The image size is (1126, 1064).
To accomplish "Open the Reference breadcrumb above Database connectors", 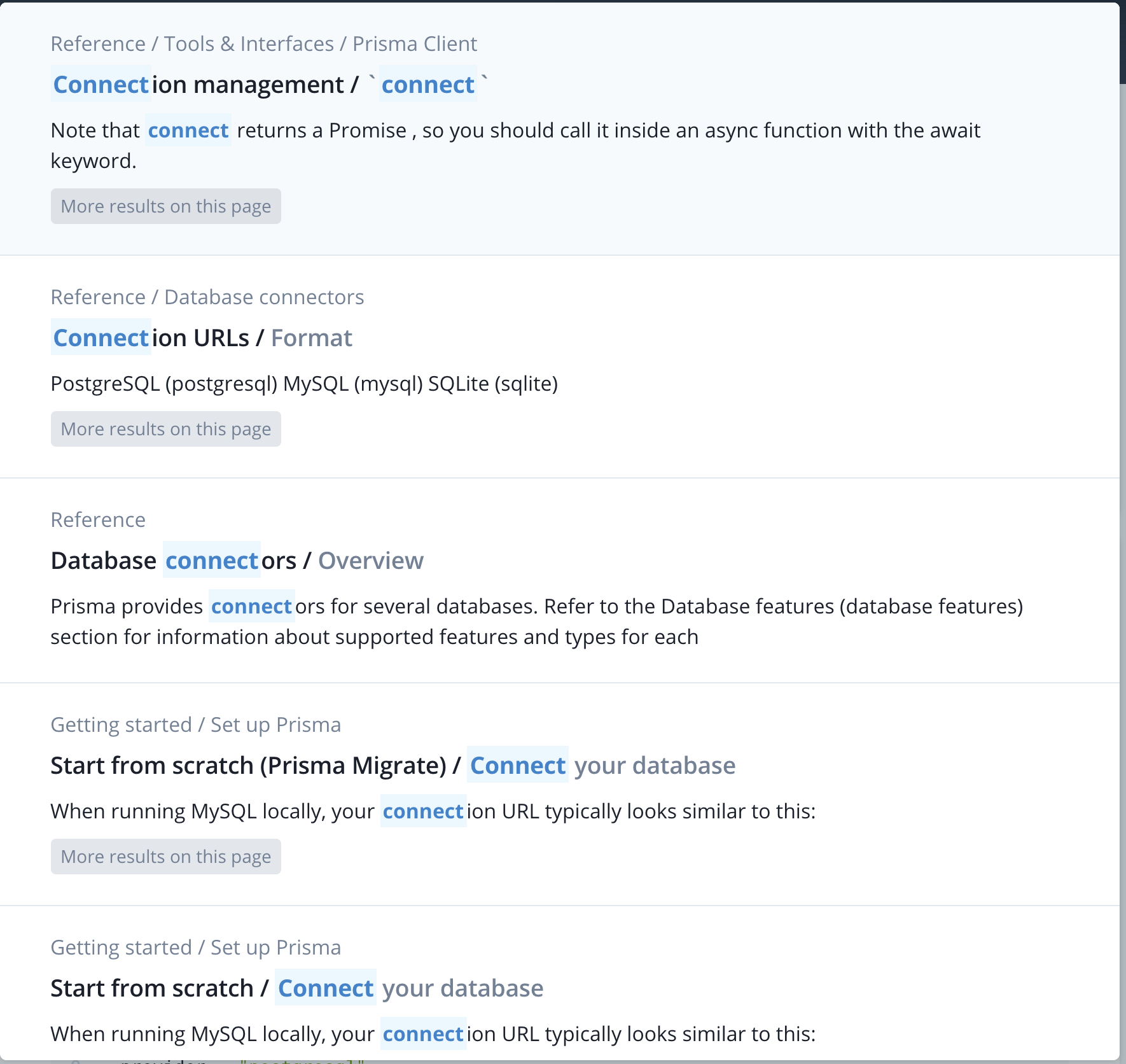I will (98, 519).
